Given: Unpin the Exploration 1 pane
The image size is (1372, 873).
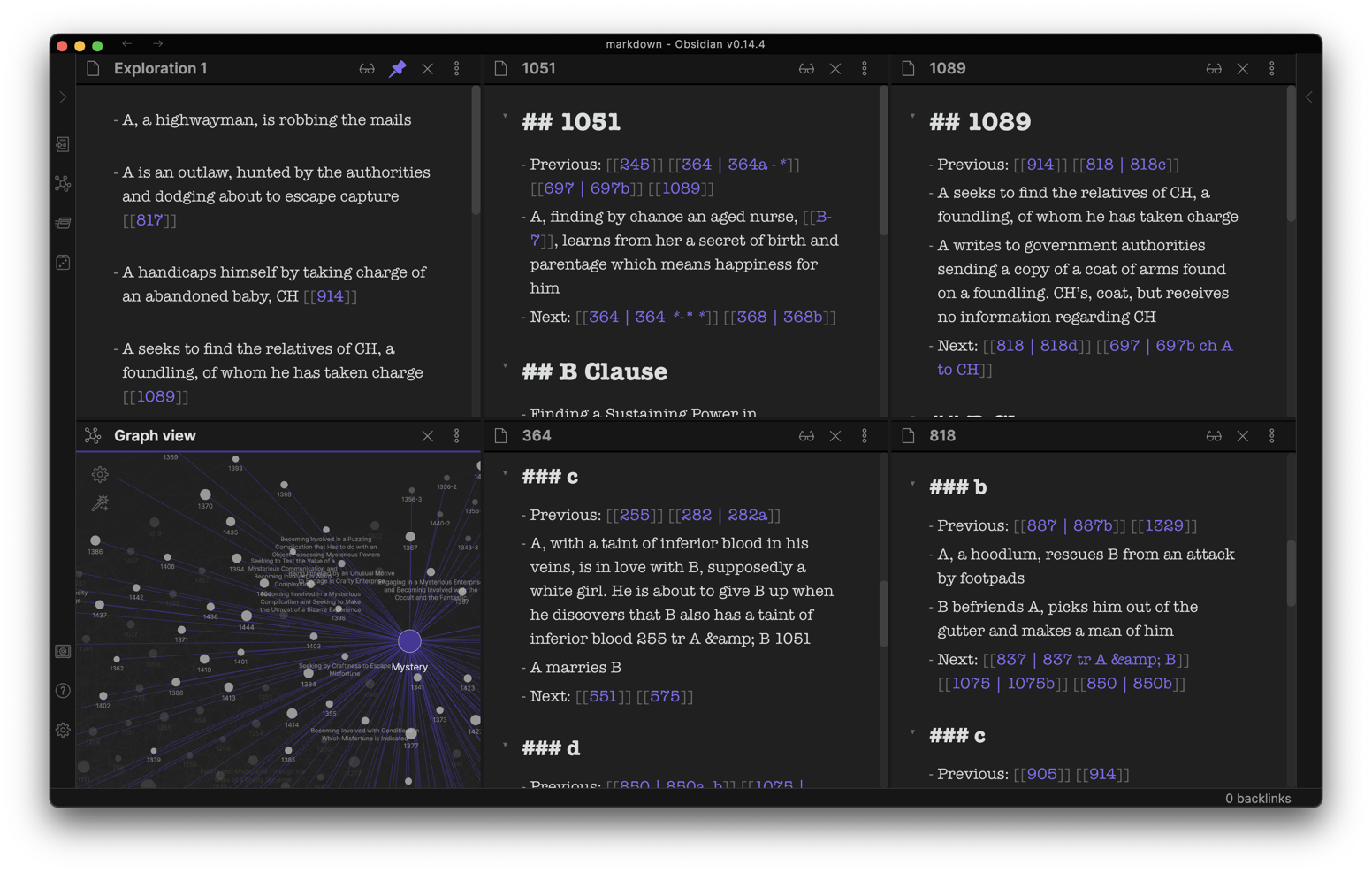Looking at the screenshot, I should tap(398, 68).
